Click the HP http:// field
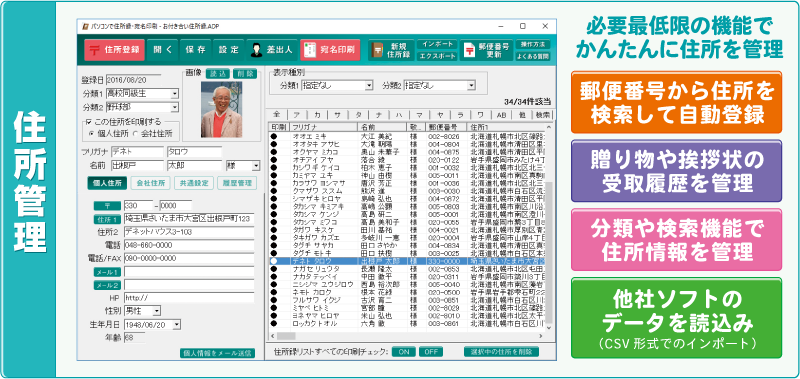This screenshot has height=379, width=800. [x=189, y=297]
